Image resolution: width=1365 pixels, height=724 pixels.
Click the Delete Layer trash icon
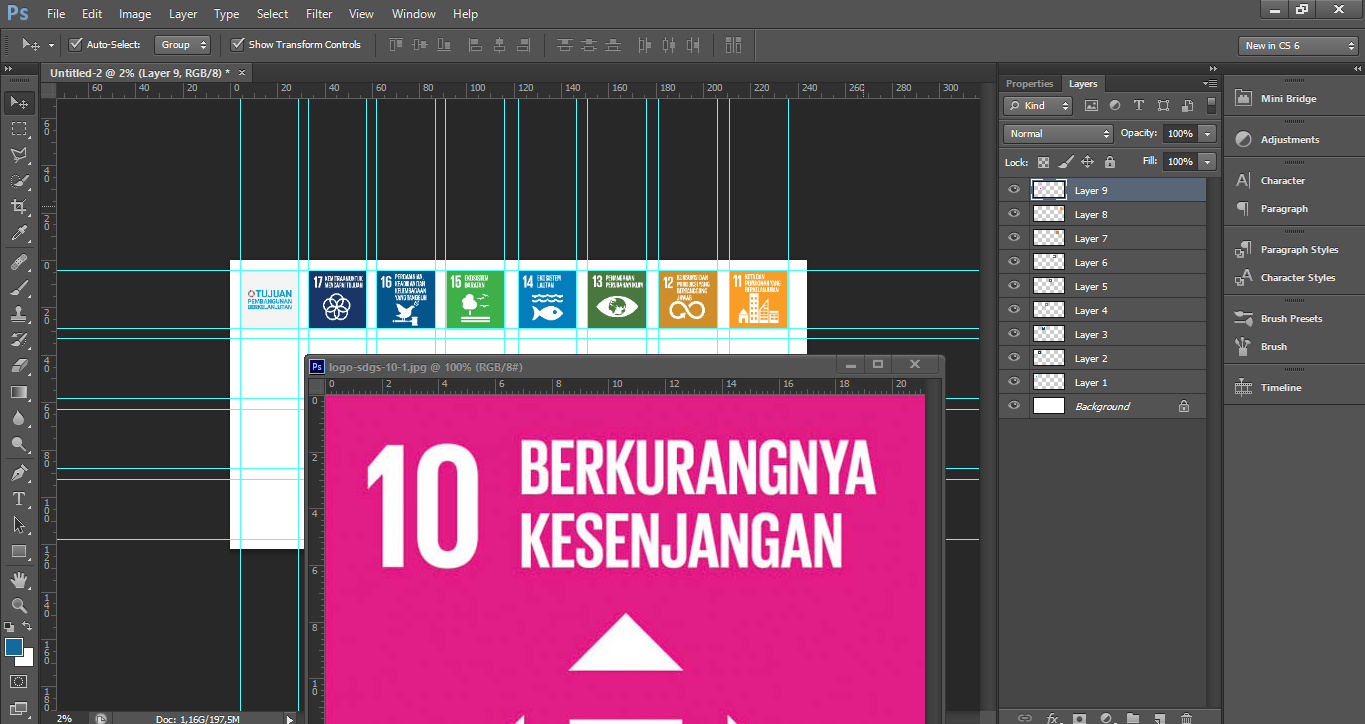click(x=1186, y=718)
